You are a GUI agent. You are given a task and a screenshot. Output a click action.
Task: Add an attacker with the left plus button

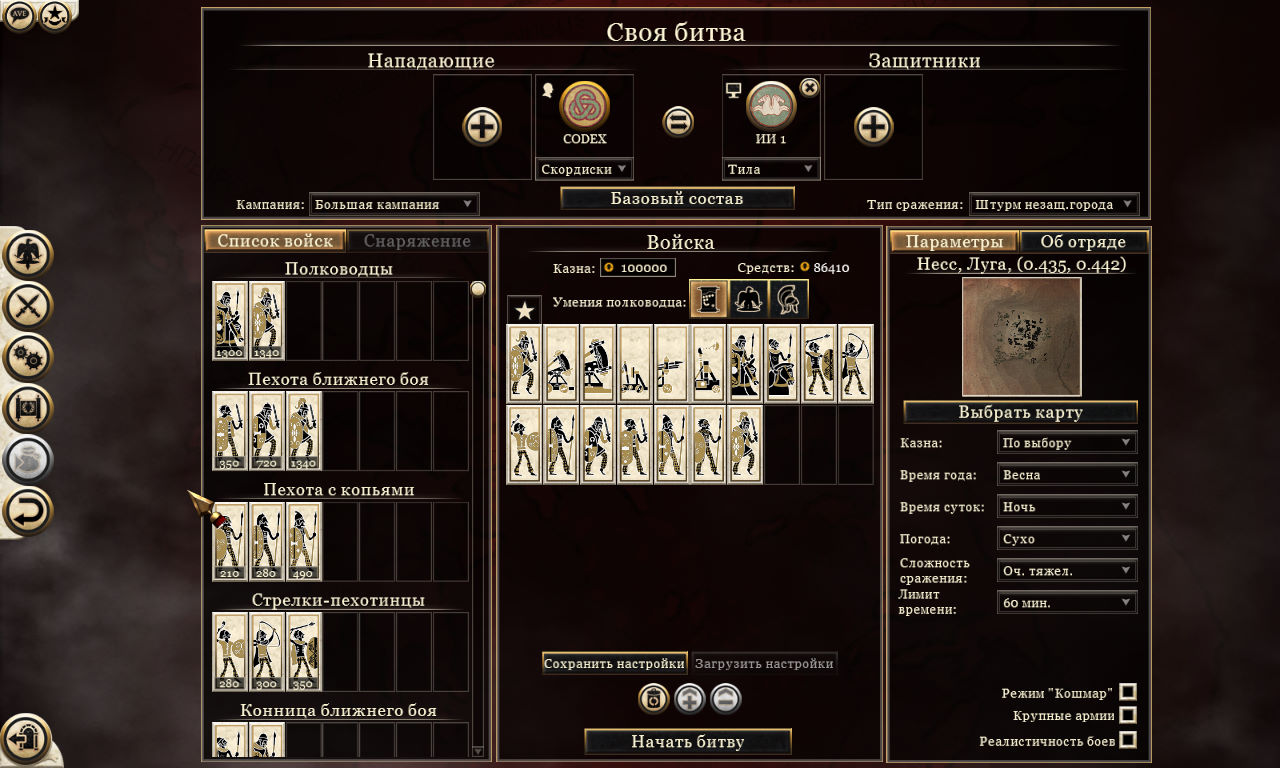tap(482, 127)
